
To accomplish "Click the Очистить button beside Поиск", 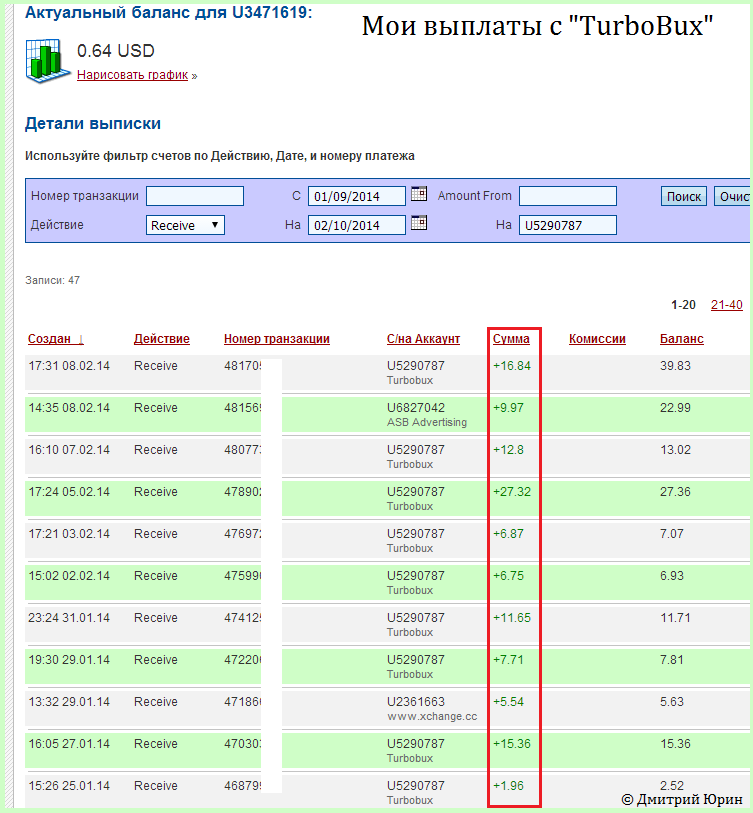I will click(733, 197).
